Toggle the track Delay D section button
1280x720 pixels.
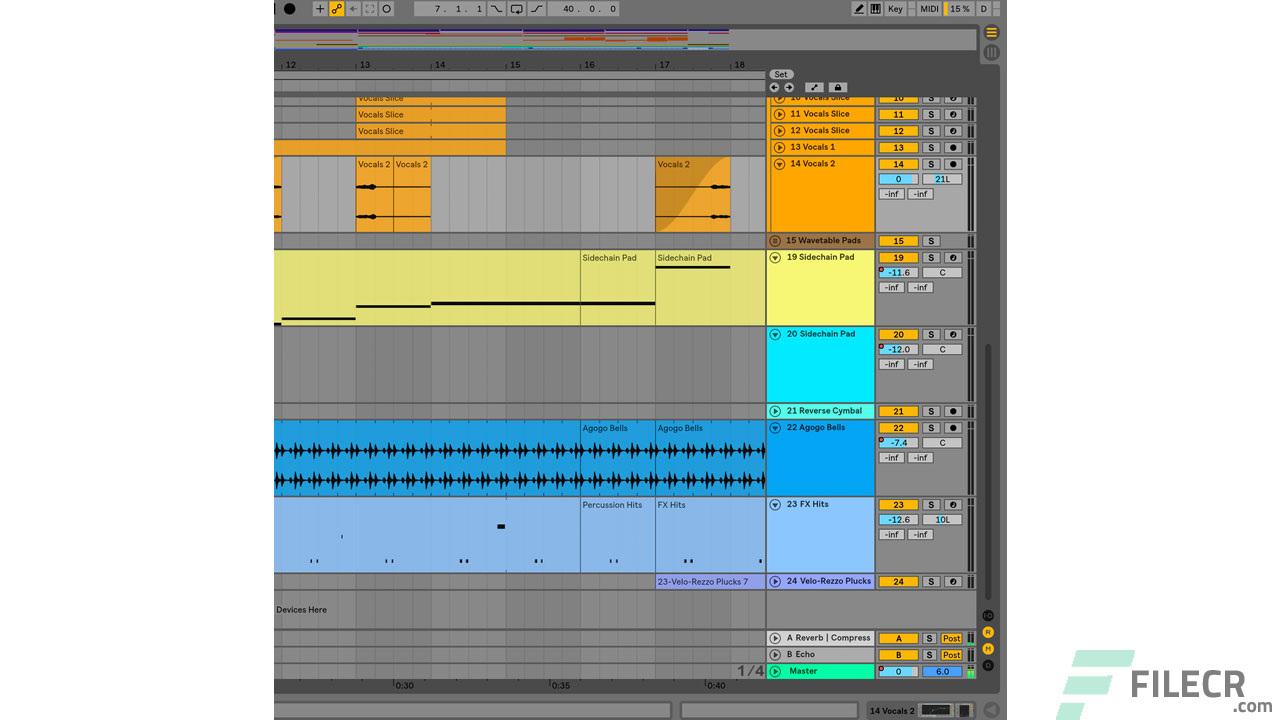point(988,666)
